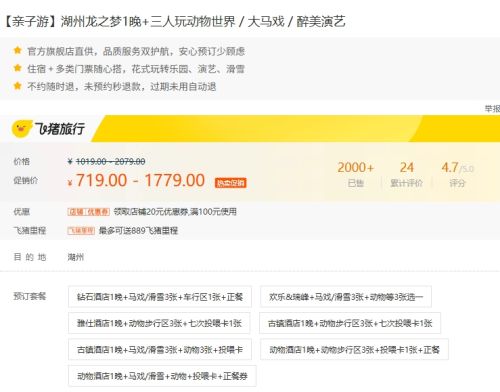The height and width of the screenshot is (392, 500).
Task: Open the 举报 report link
Action: pyautogui.click(x=492, y=109)
